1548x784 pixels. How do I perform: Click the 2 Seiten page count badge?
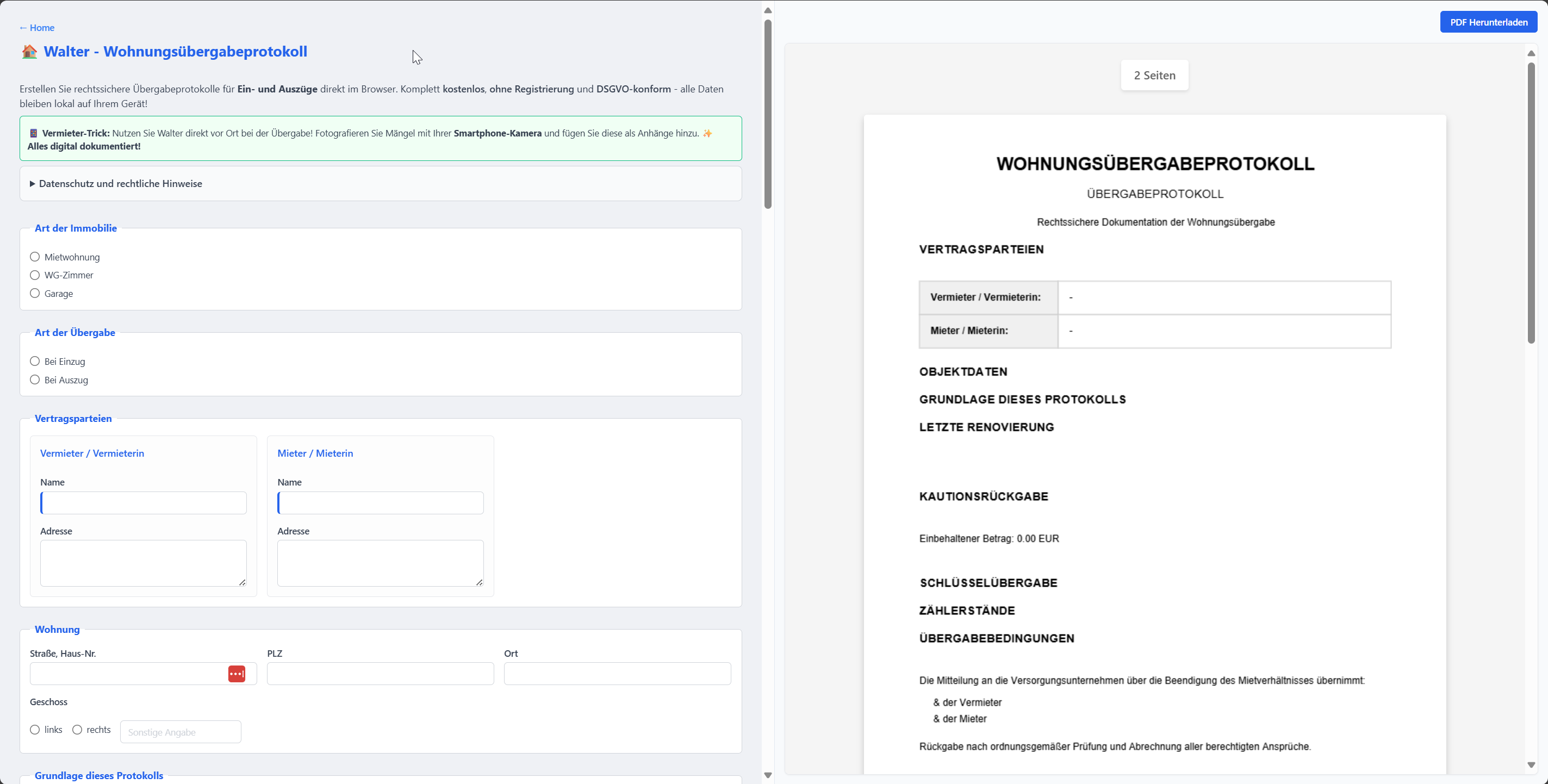click(1154, 75)
